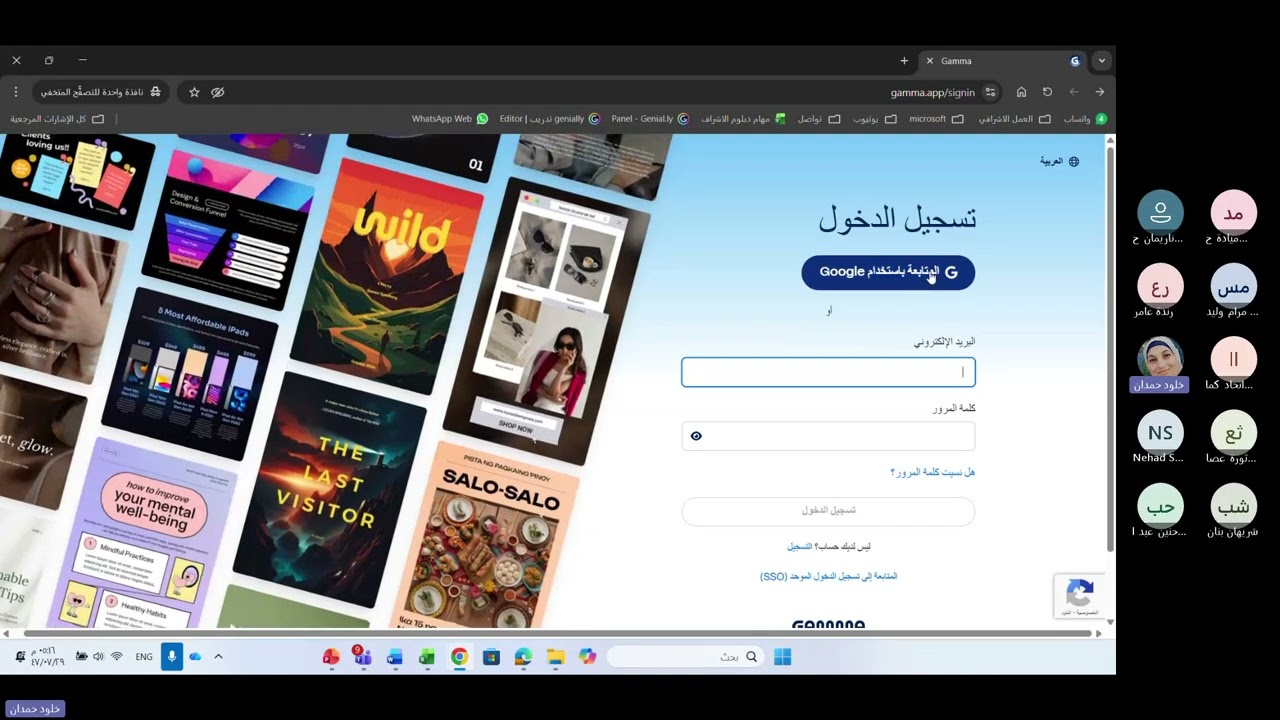Screen dimensions: 1280x720
Task: Click the Most Affordable iPads thumbnail
Action: pyautogui.click(x=190, y=373)
